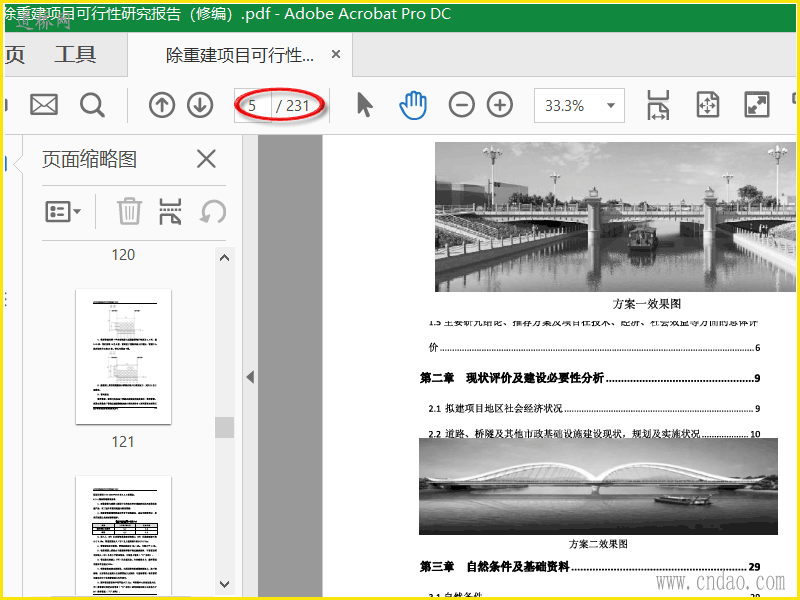
Task: Click the 2.2 道路、桥隧 contents entry
Action: (595, 434)
